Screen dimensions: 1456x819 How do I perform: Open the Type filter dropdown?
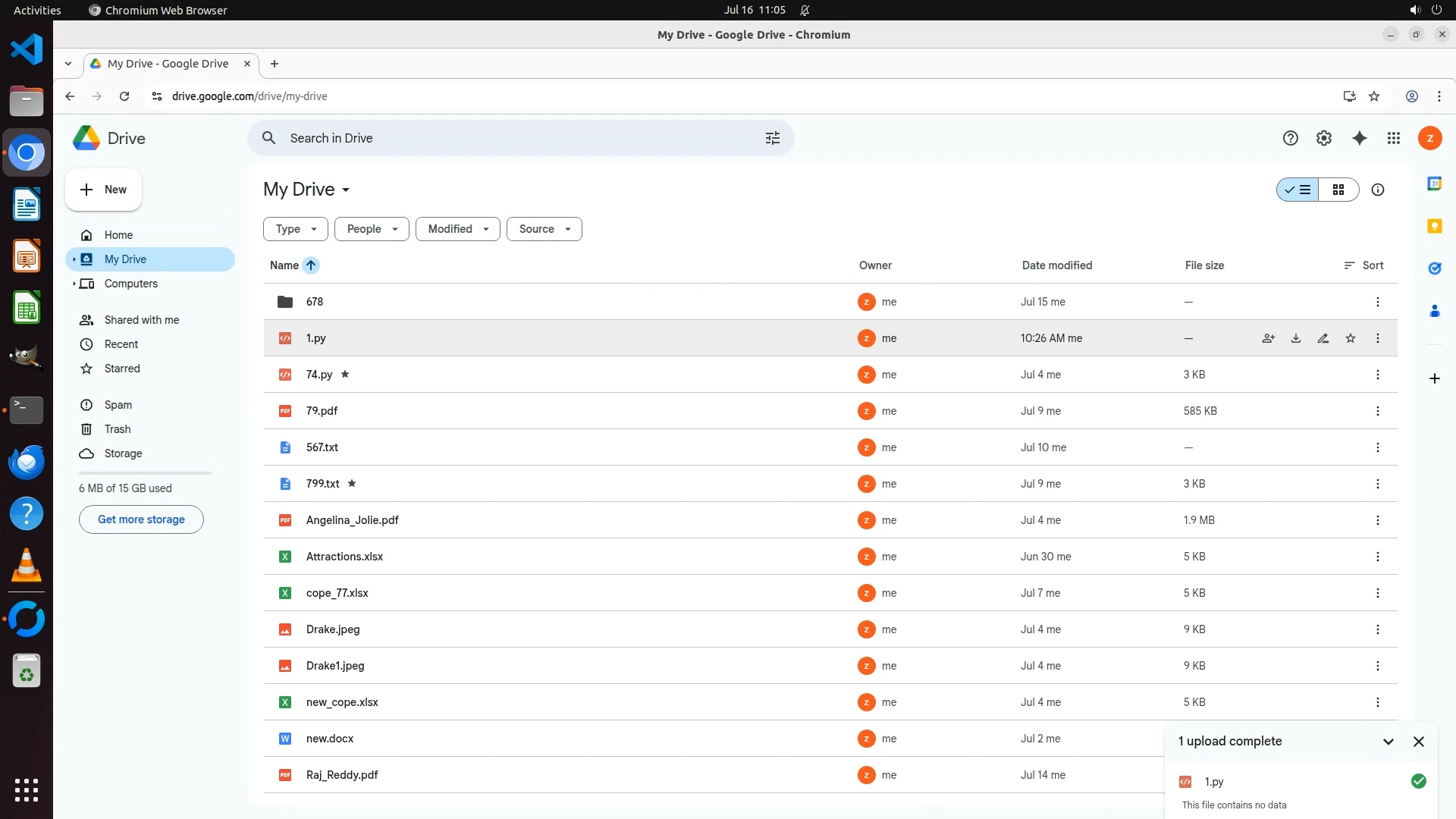click(296, 229)
